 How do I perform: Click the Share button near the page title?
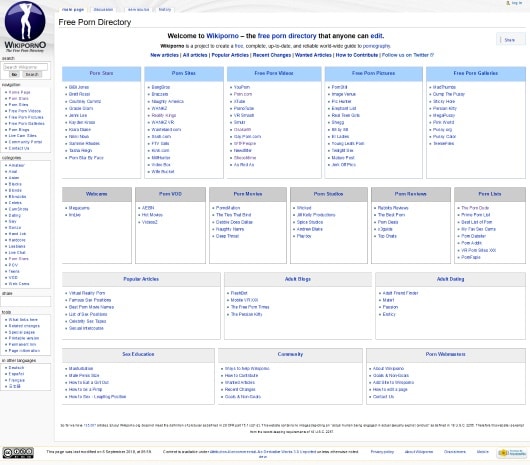click(510, 40)
